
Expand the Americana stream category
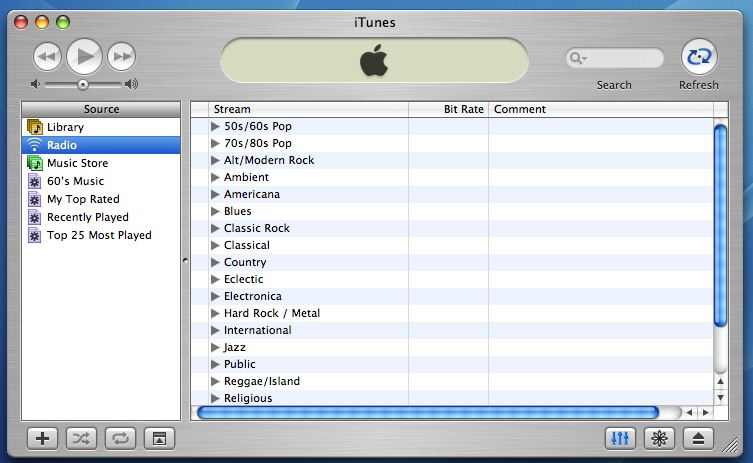(215, 195)
